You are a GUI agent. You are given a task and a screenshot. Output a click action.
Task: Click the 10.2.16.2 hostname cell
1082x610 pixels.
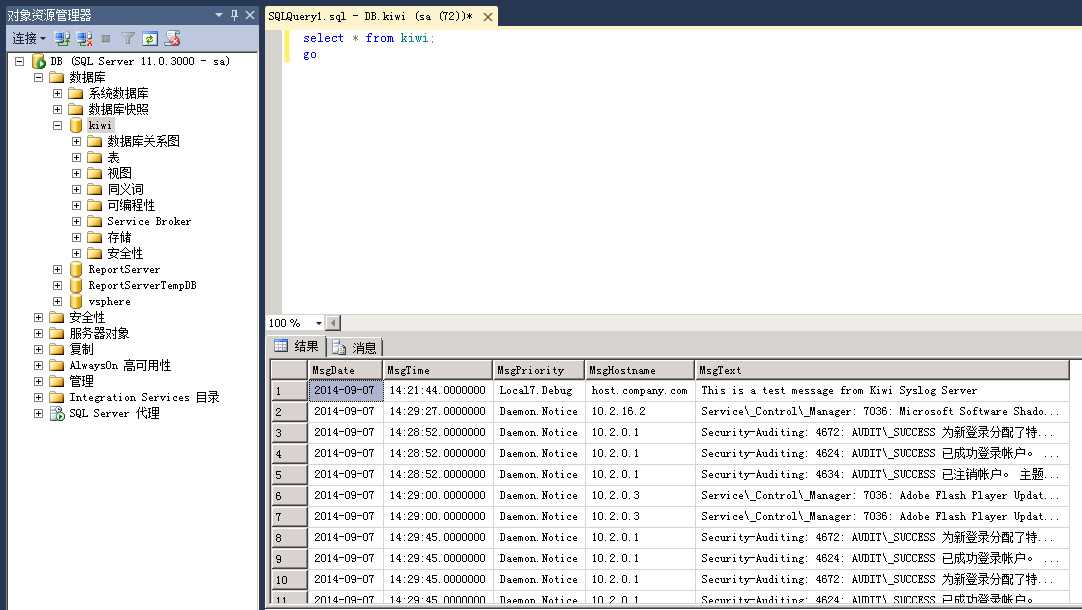click(640, 411)
